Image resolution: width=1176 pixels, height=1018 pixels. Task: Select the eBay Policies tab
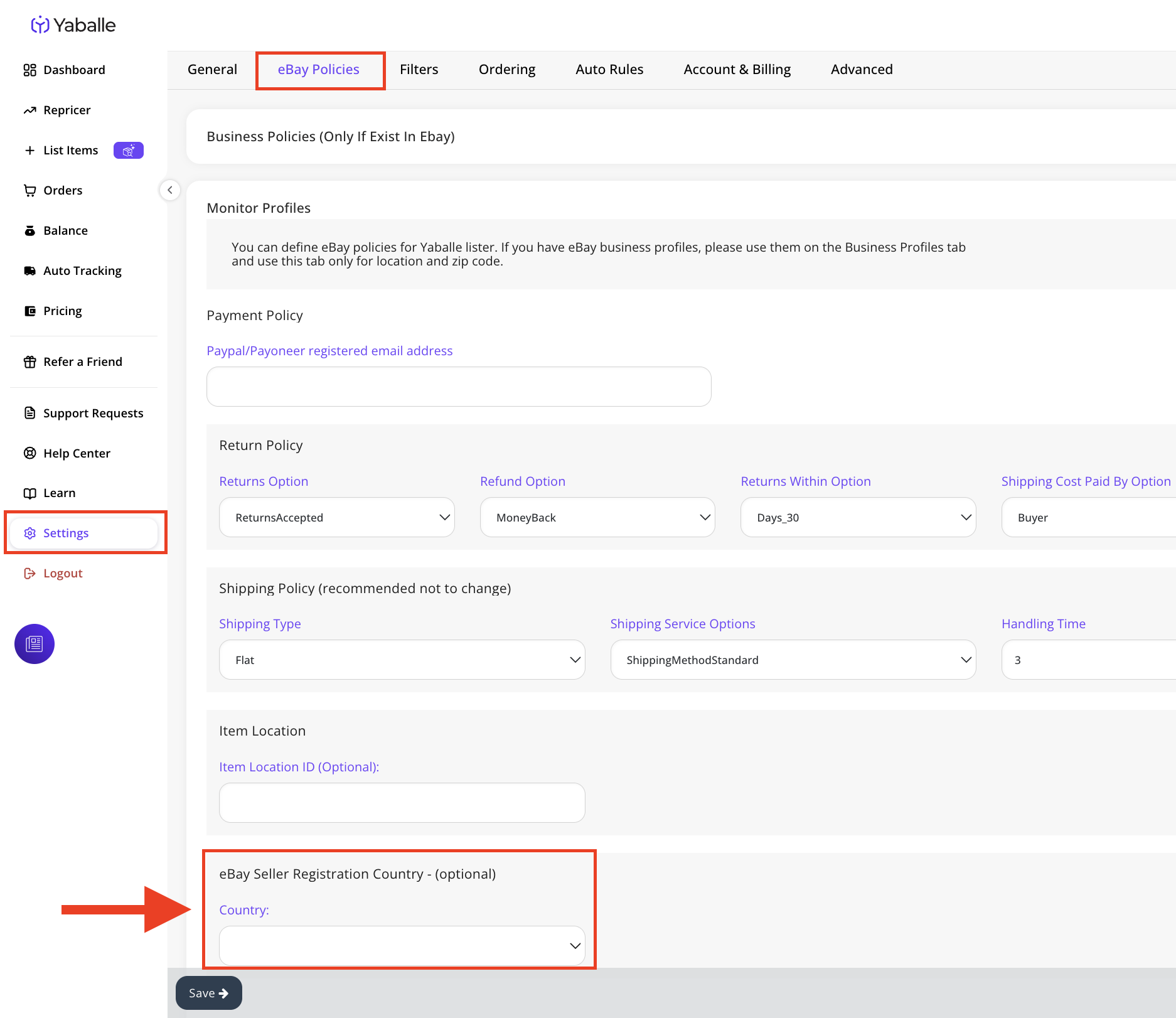click(319, 70)
